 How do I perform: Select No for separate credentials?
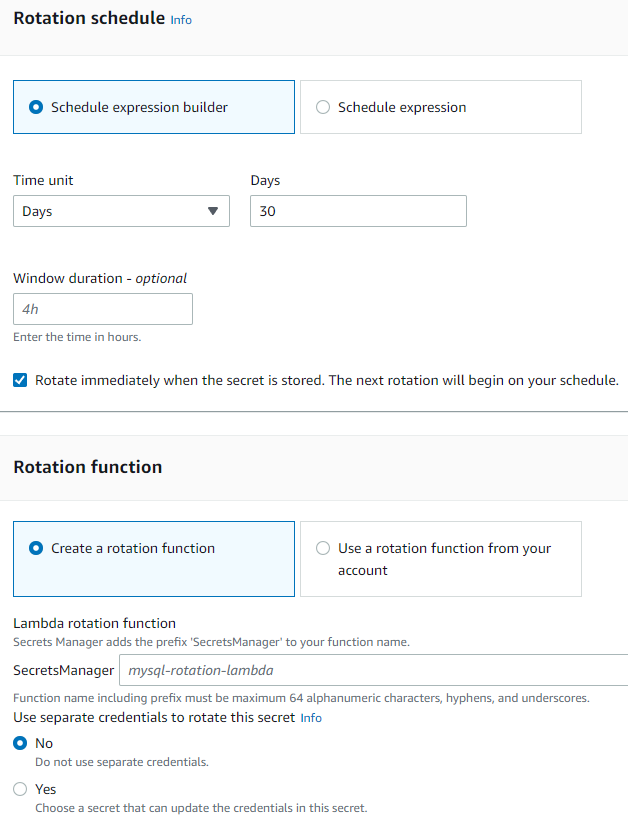[x=20, y=743]
